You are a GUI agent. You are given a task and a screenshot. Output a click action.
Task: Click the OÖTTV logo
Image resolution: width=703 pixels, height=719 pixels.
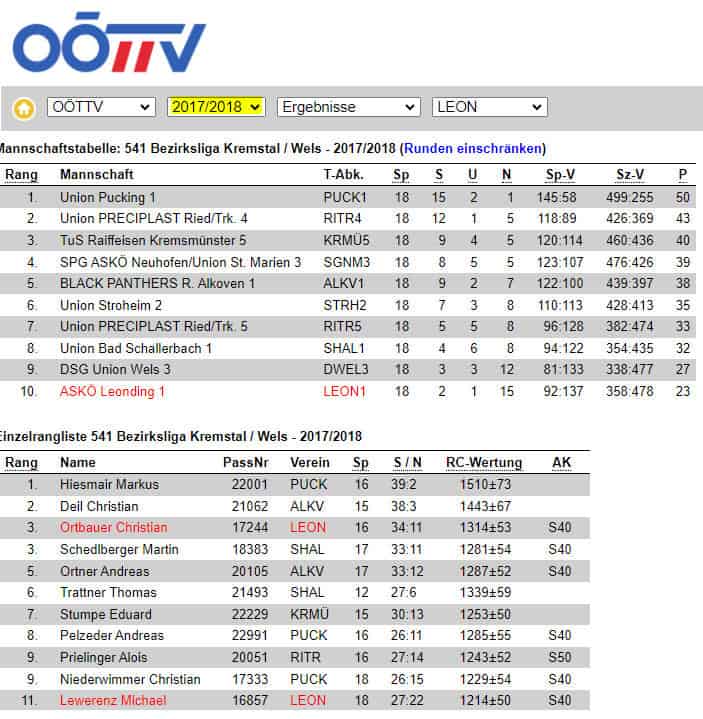[109, 43]
